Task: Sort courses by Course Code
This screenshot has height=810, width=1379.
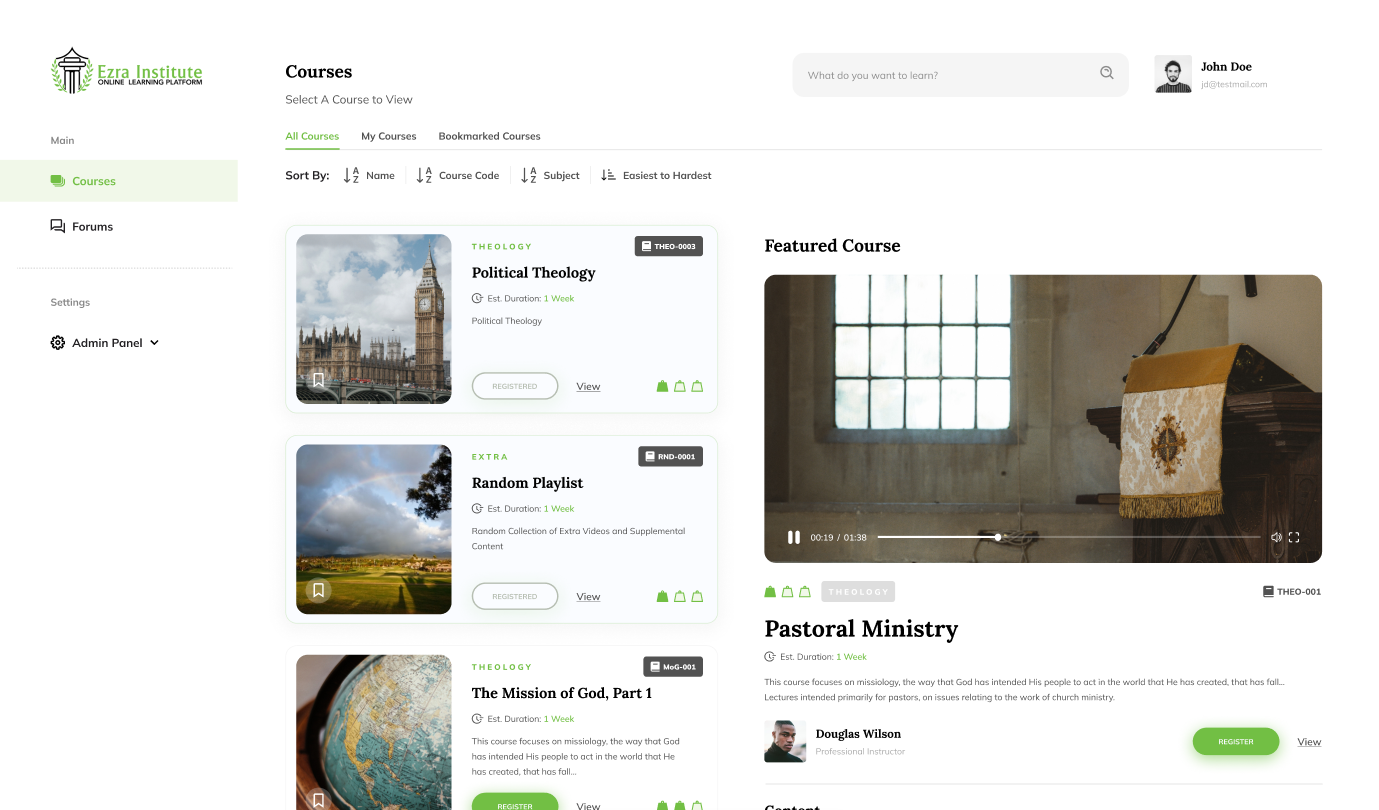Action: (458, 175)
